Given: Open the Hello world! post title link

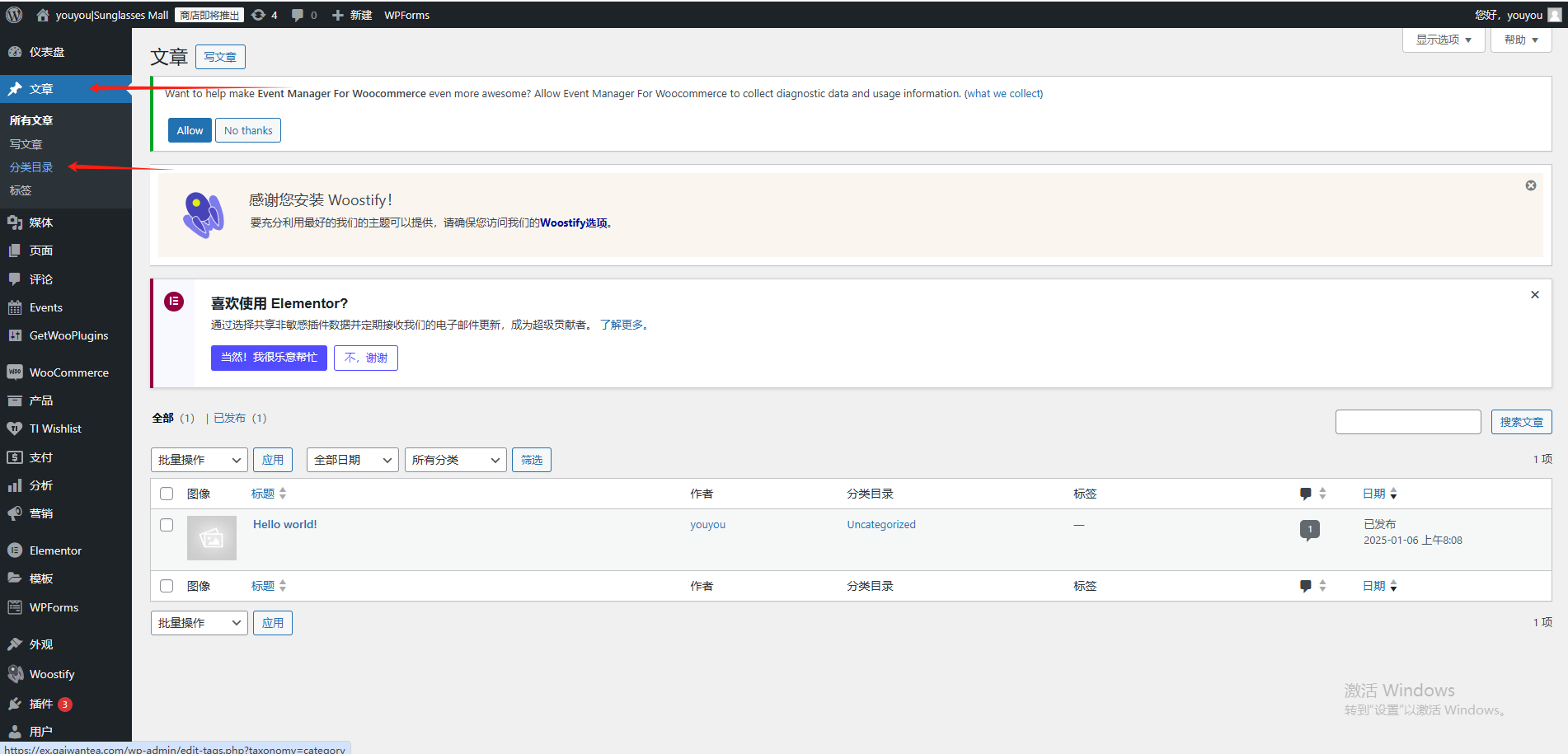Looking at the screenshot, I should coord(284,524).
